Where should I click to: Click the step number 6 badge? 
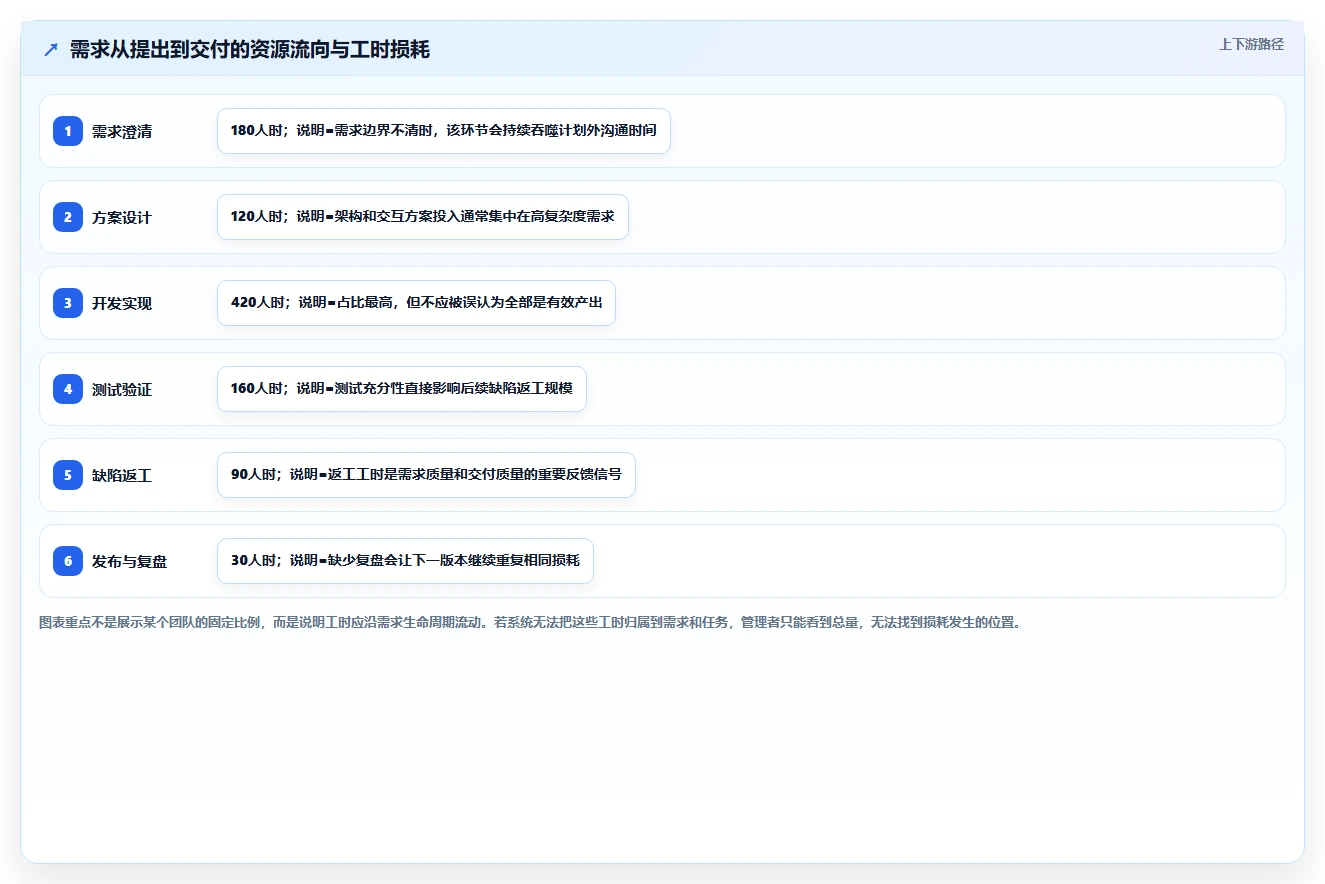(68, 561)
